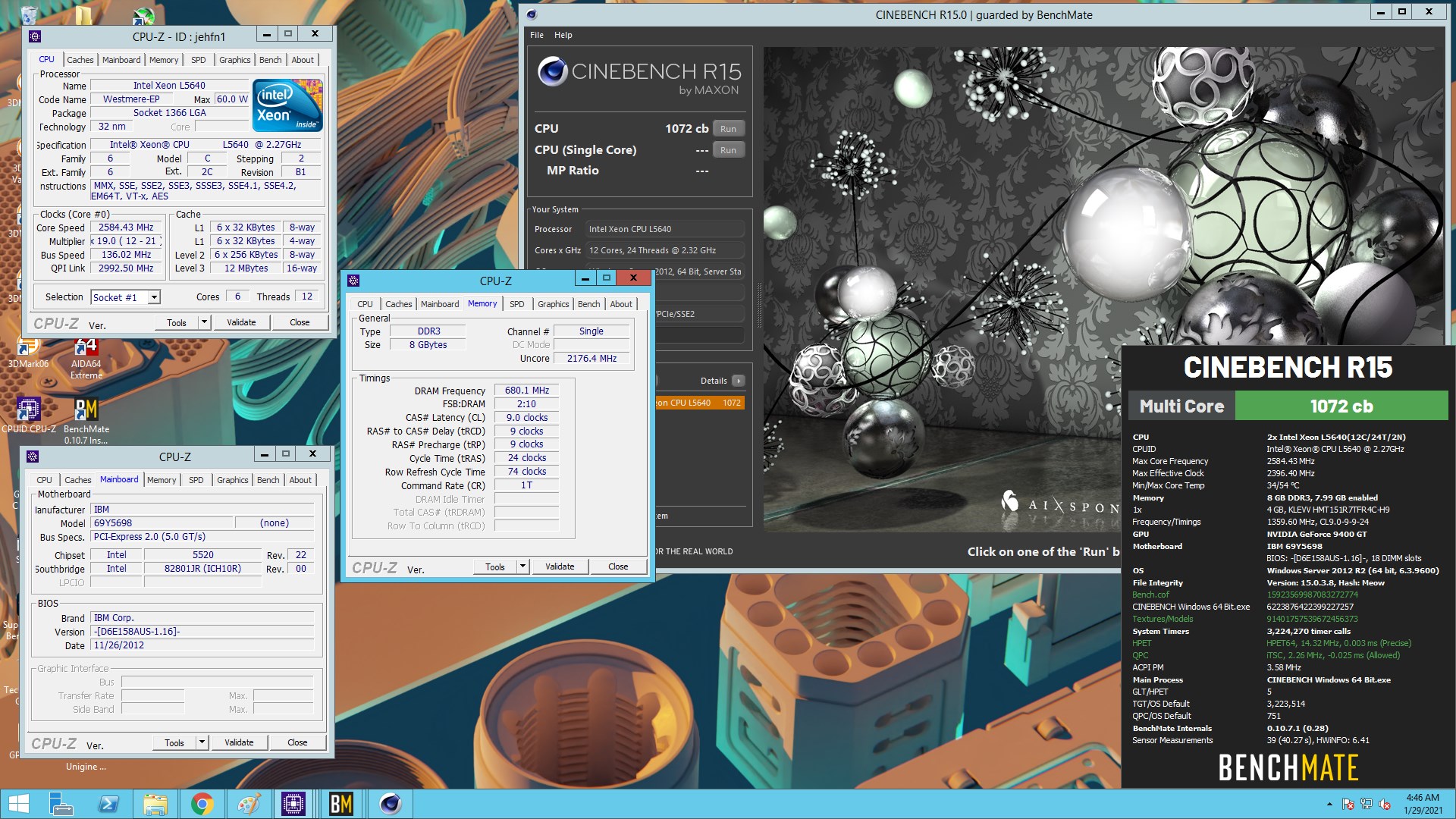Image resolution: width=1456 pixels, height=819 pixels.
Task: Click the taskbar clock showing 4:46 AM
Action: point(1422,804)
